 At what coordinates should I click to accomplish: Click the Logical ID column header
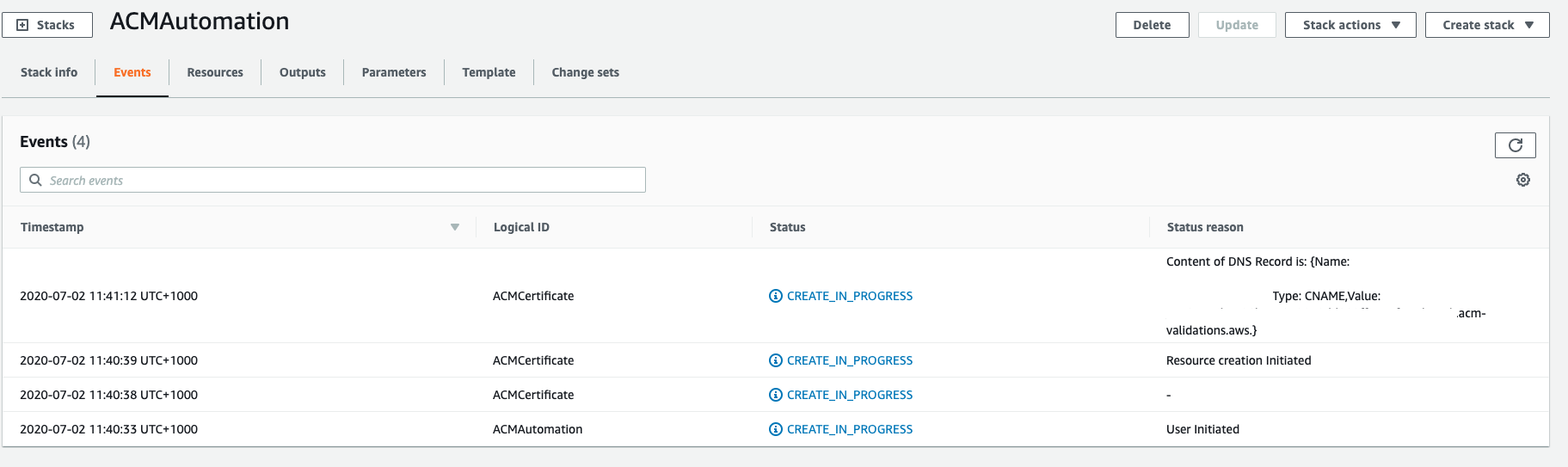click(521, 227)
